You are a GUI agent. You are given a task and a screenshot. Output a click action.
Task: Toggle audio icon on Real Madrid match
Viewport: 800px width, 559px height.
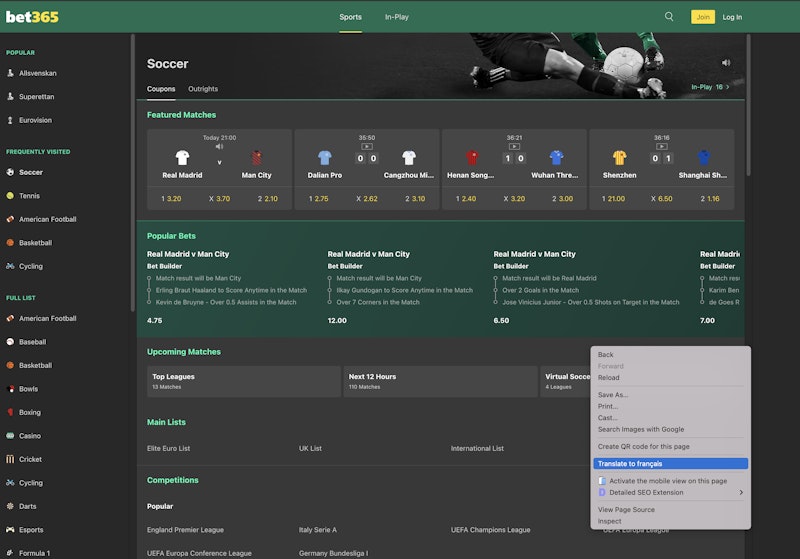pyautogui.click(x=220, y=146)
